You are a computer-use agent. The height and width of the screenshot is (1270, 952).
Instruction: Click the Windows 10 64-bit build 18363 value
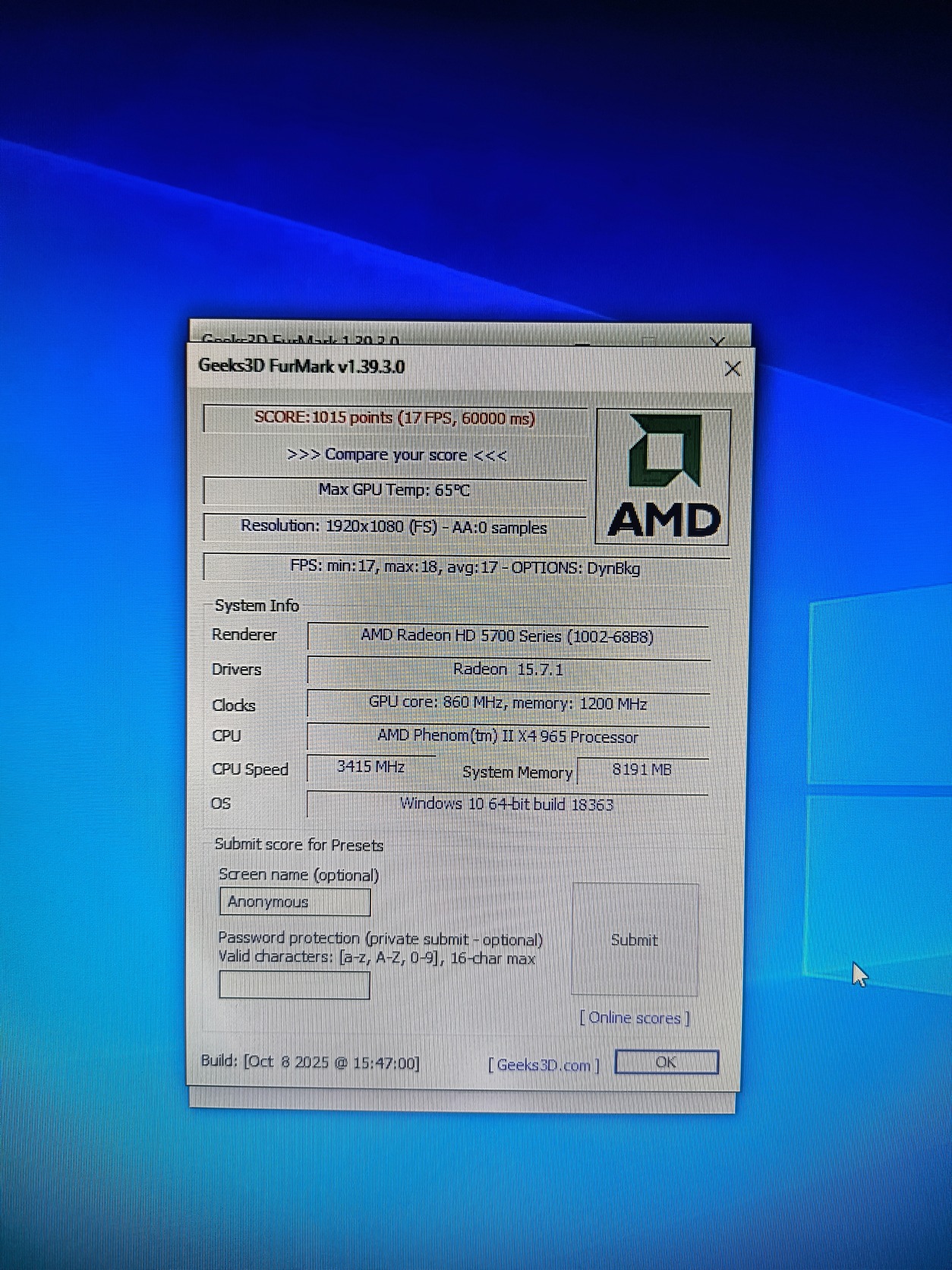(507, 804)
